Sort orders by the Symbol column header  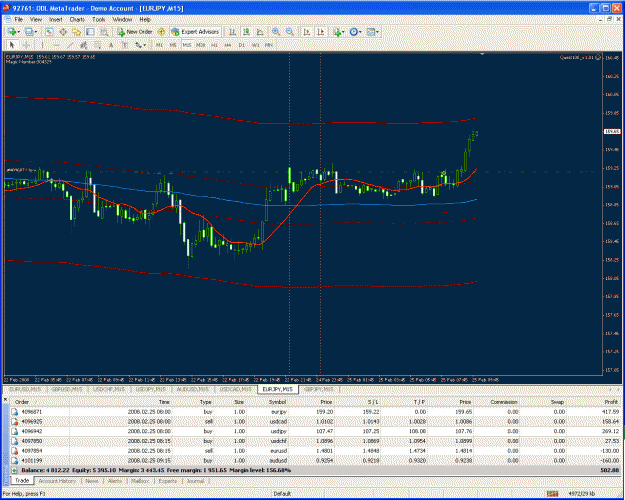click(x=277, y=402)
